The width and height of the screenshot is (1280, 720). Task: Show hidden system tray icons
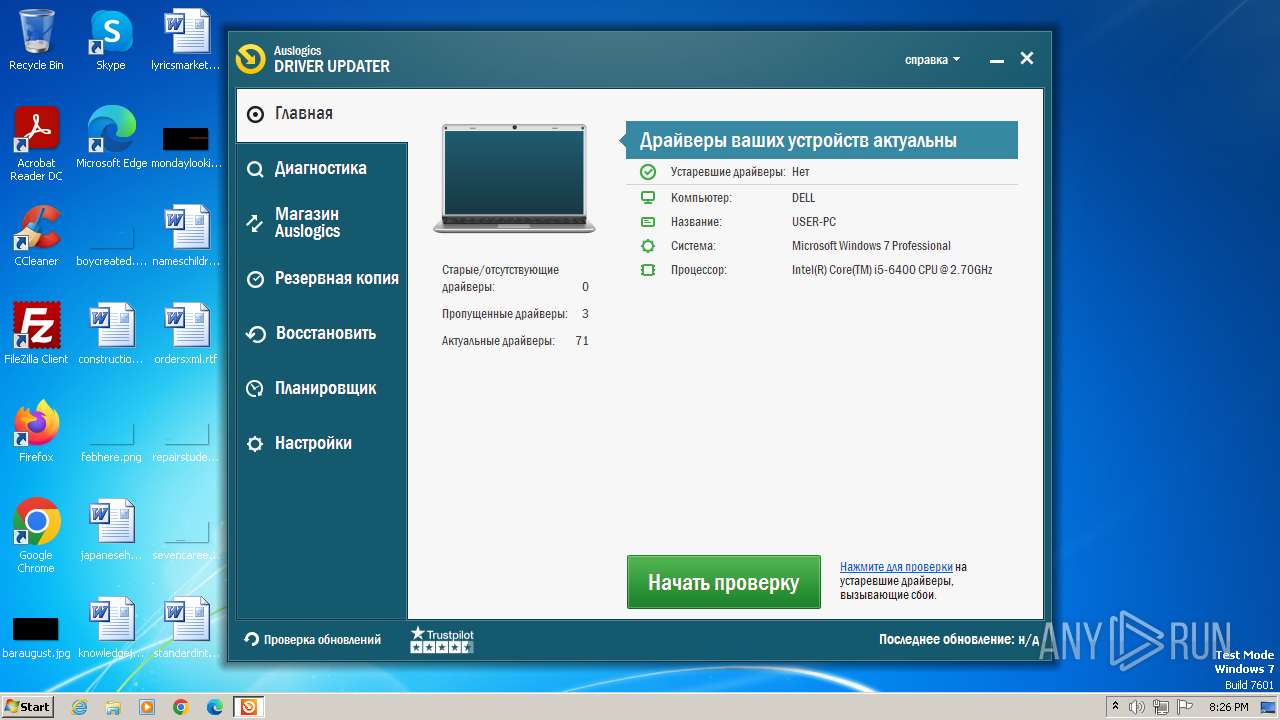1115,707
